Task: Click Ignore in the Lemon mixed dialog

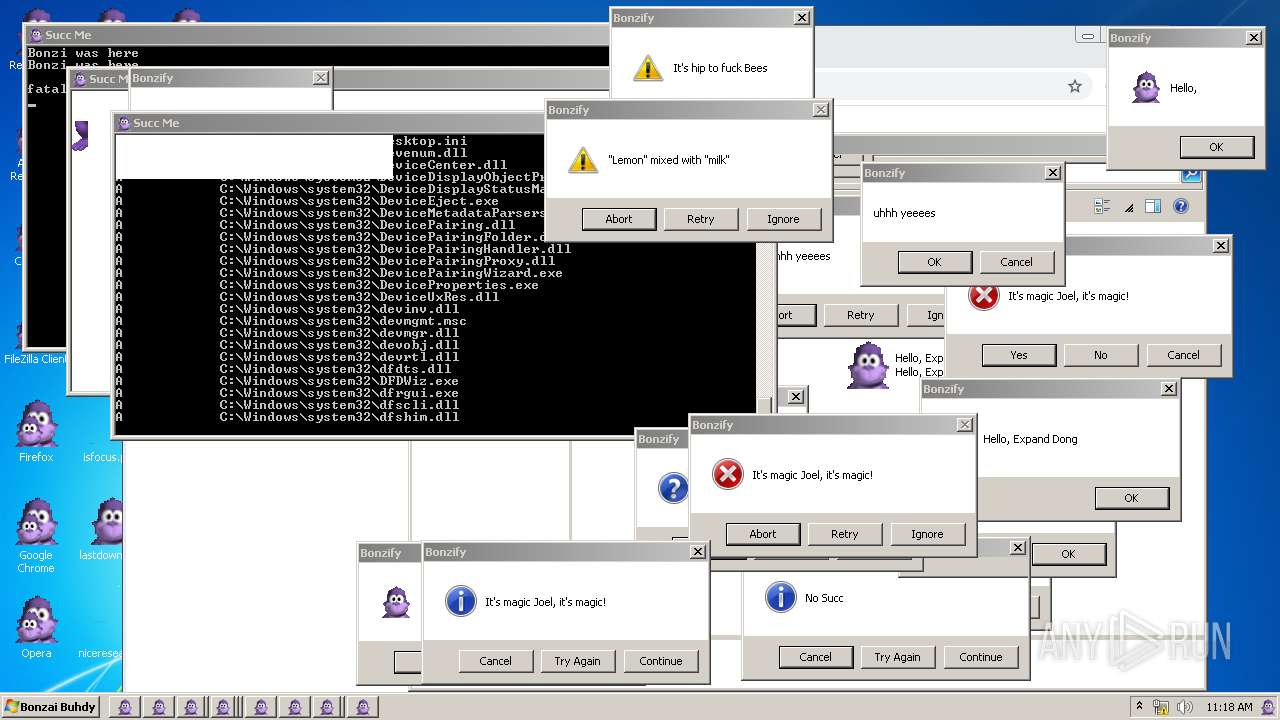Action: coord(783,219)
